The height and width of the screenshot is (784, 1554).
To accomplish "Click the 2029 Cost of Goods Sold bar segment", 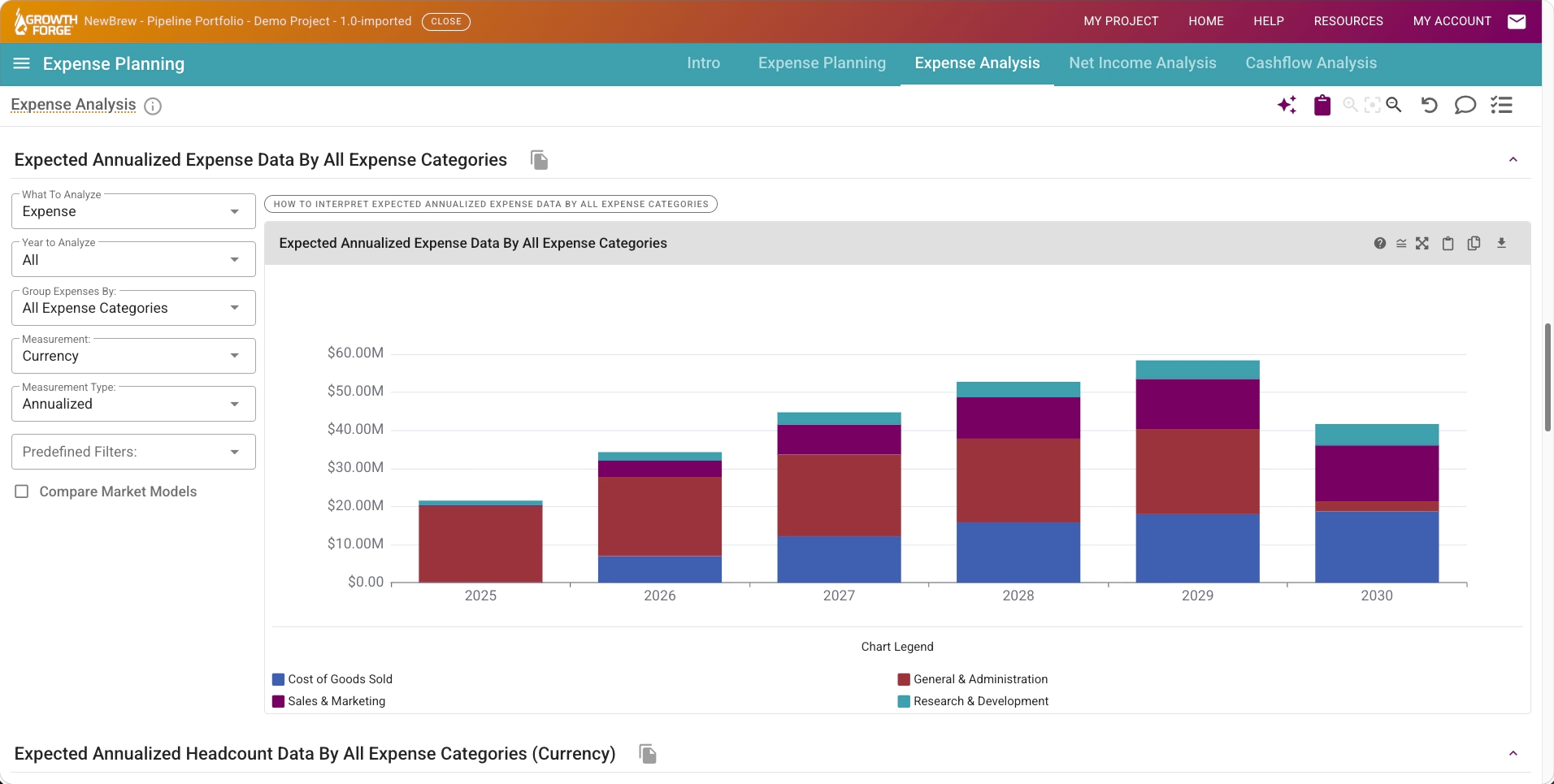I will click(x=1197, y=548).
